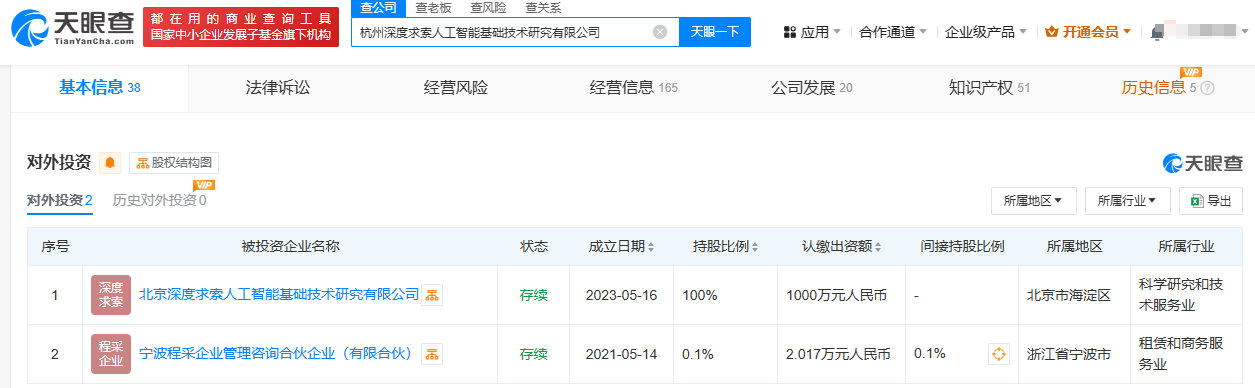This screenshot has height=388, width=1255.
Task: Expand the 合作通道 menu
Action: click(893, 32)
